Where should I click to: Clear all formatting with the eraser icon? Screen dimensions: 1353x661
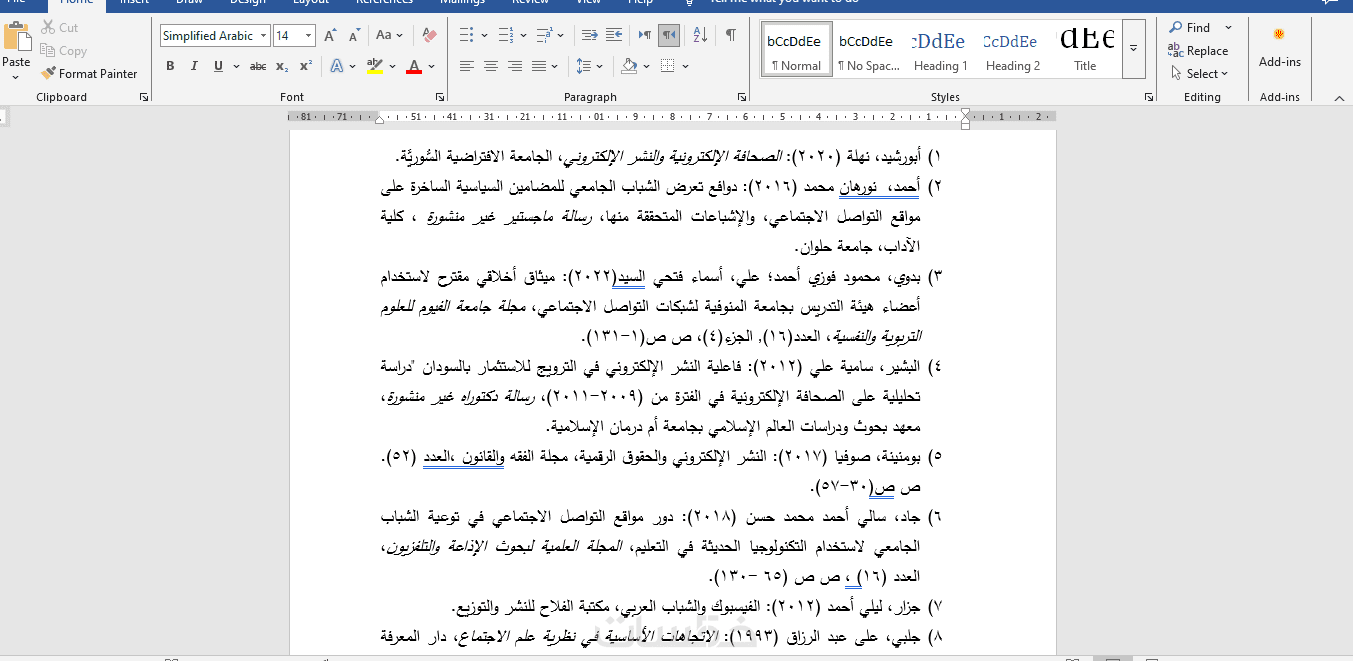tap(429, 36)
